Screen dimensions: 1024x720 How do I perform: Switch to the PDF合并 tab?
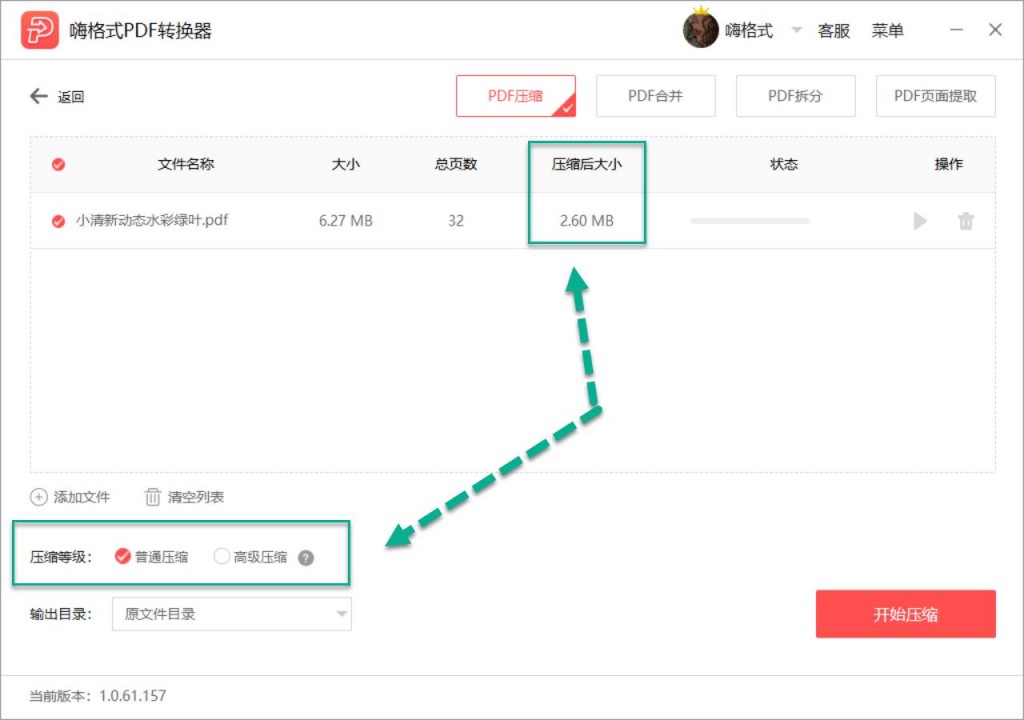656,96
